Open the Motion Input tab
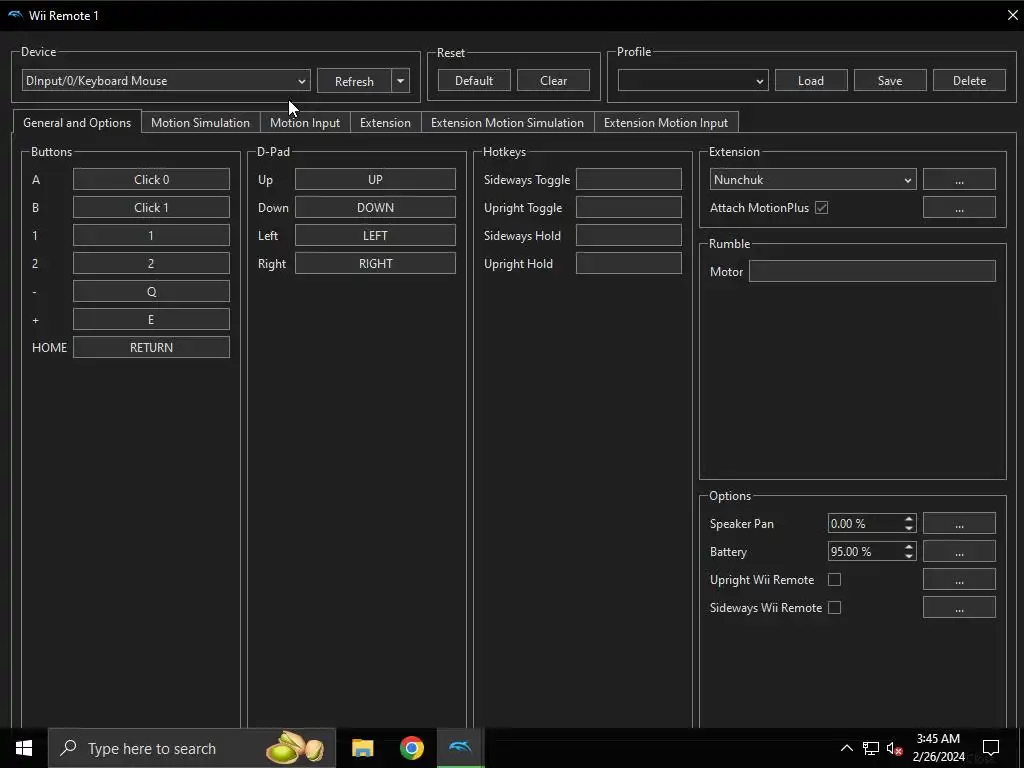 point(305,123)
